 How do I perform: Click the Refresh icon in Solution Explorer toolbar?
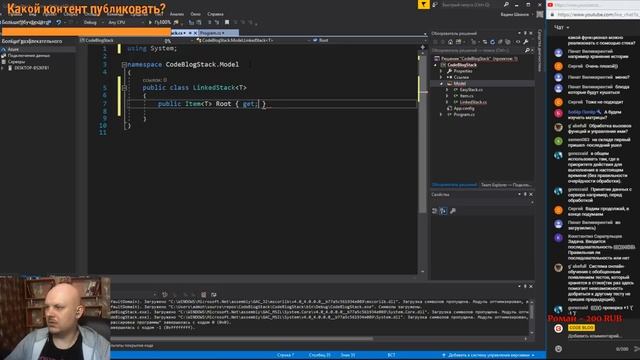pyautogui.click(x=492, y=42)
